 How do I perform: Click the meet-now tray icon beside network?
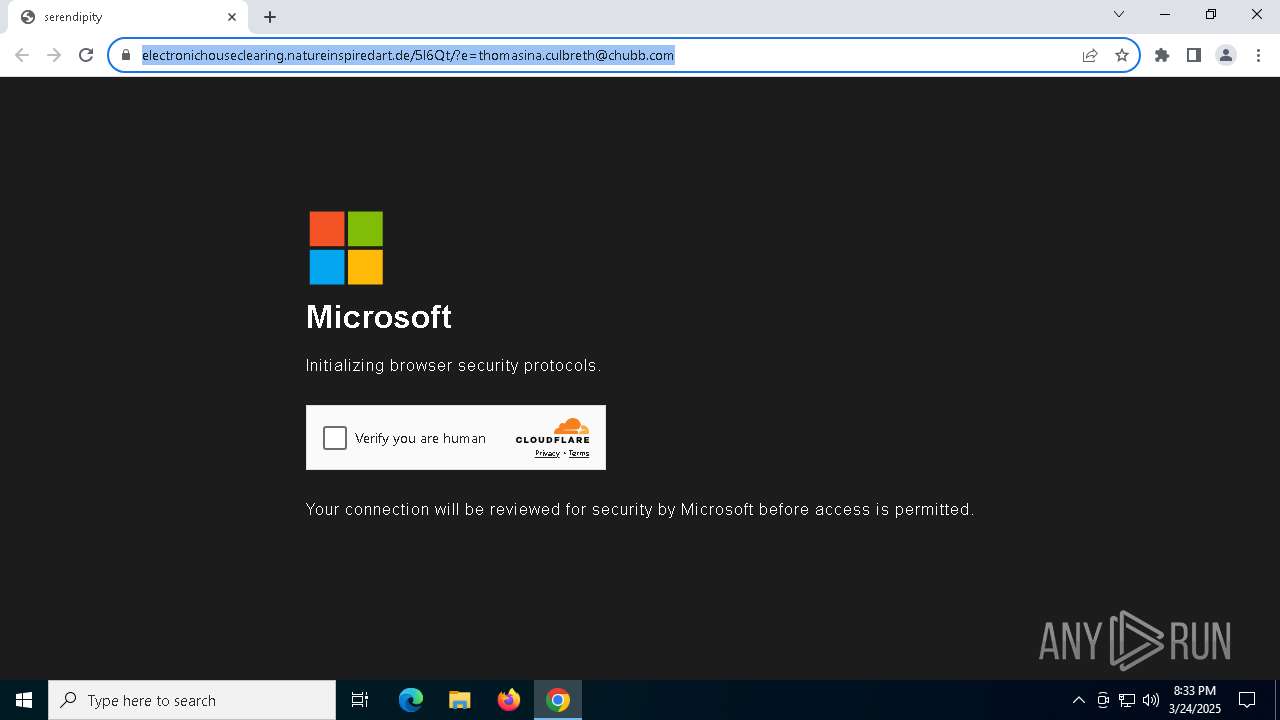[x=1103, y=700]
